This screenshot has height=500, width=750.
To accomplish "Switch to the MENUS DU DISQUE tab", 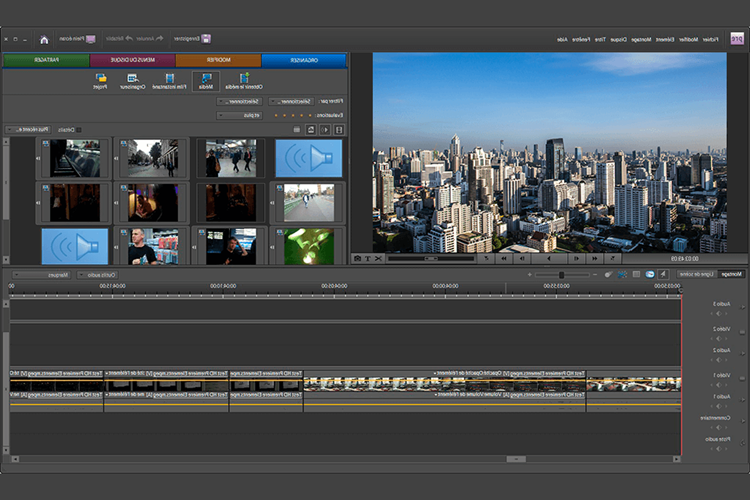I will [x=132, y=60].
